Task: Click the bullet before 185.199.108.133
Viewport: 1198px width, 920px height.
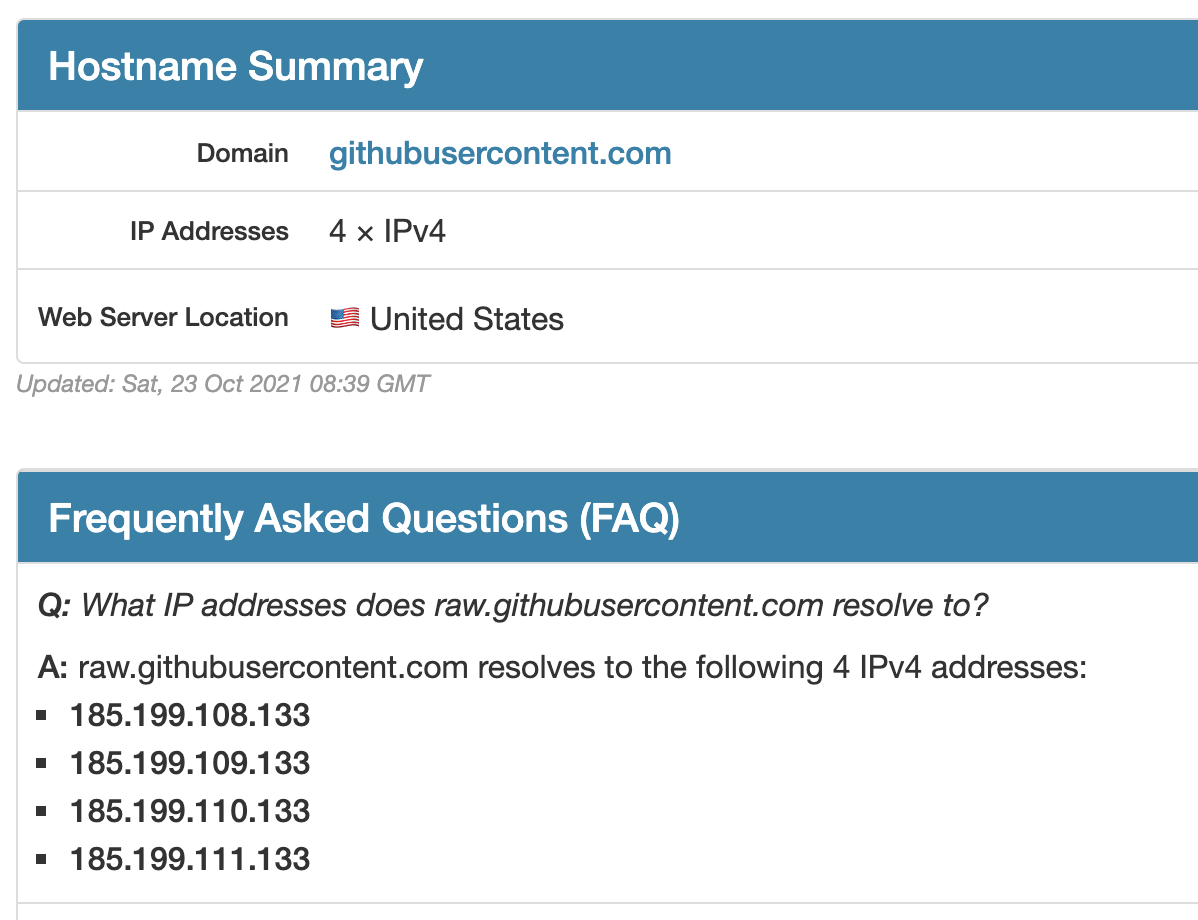Action: pos(42,716)
